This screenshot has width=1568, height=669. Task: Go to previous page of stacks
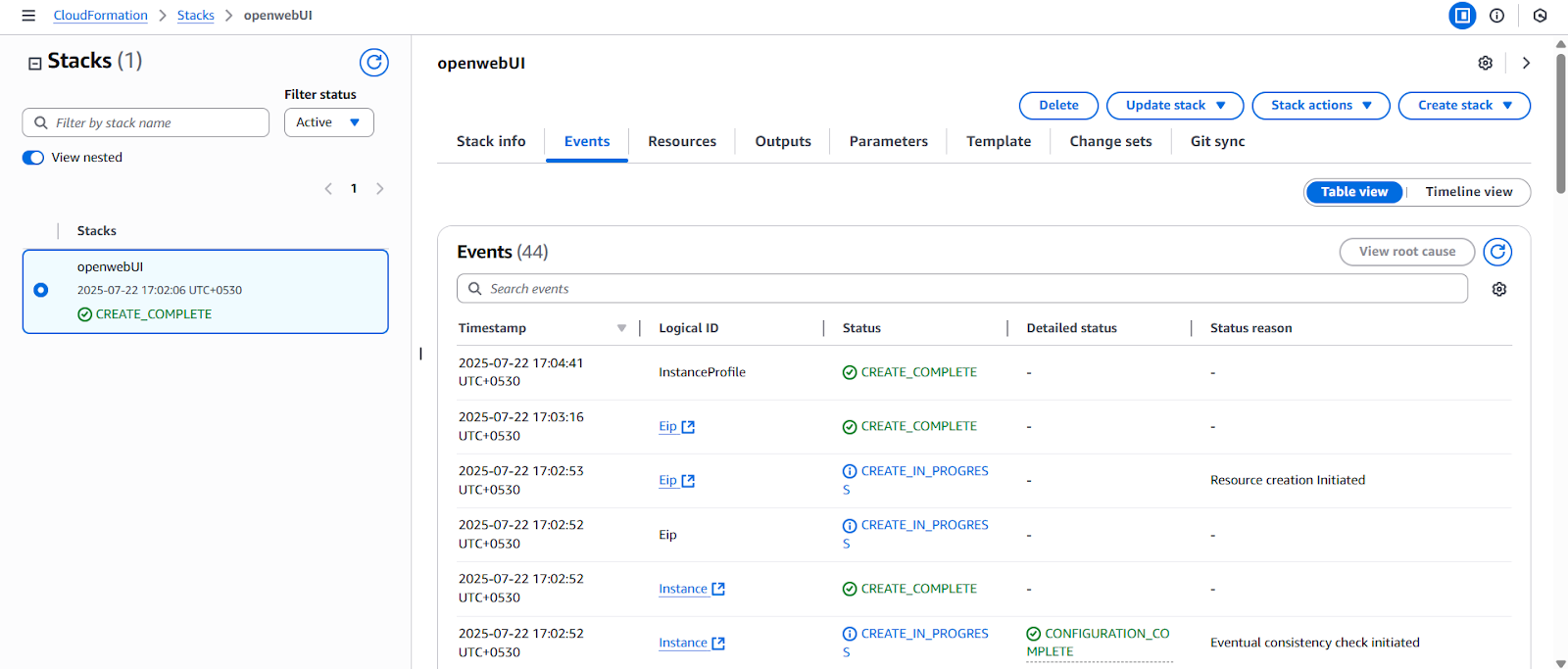pos(328,189)
